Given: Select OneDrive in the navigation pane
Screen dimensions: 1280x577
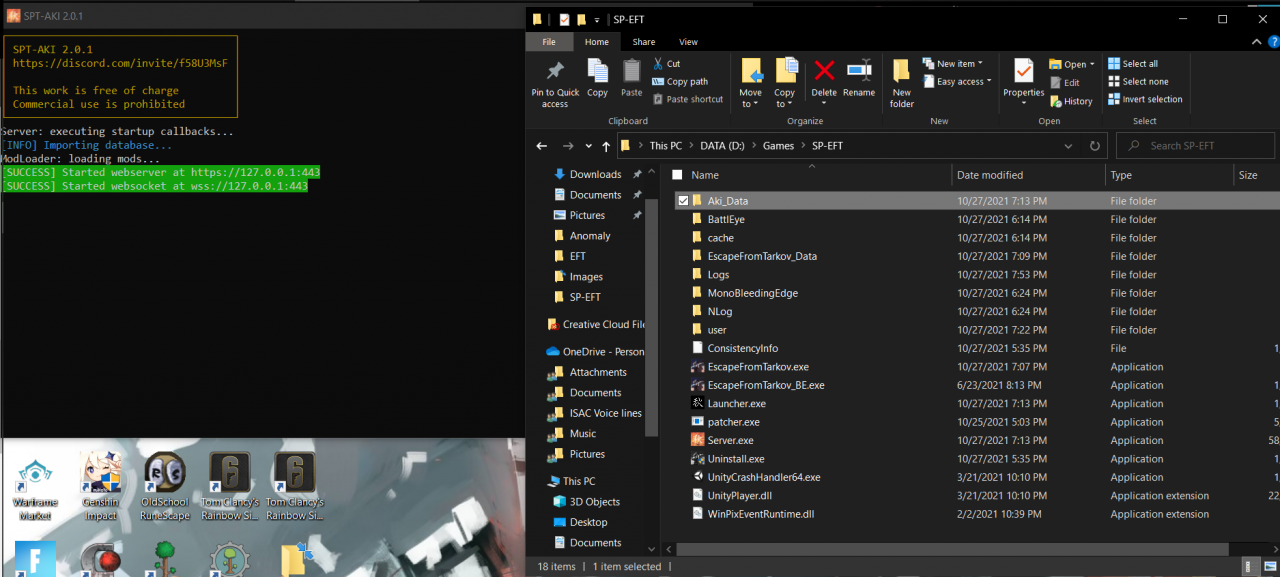Looking at the screenshot, I should (595, 352).
